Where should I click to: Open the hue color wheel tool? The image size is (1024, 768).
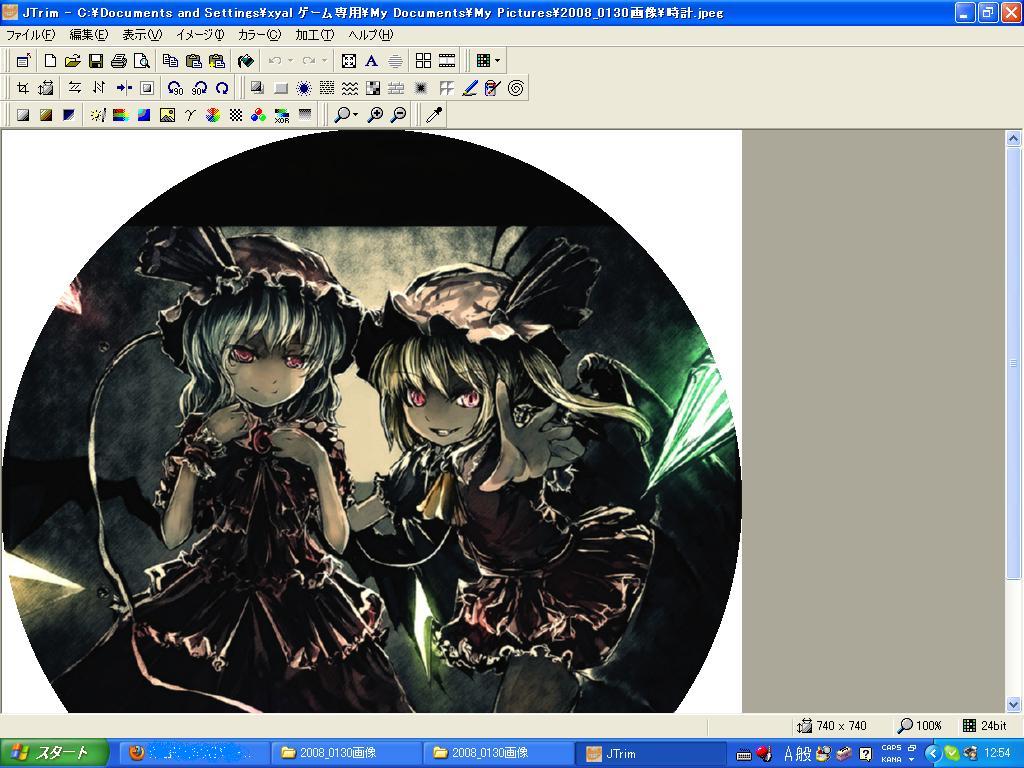213,115
